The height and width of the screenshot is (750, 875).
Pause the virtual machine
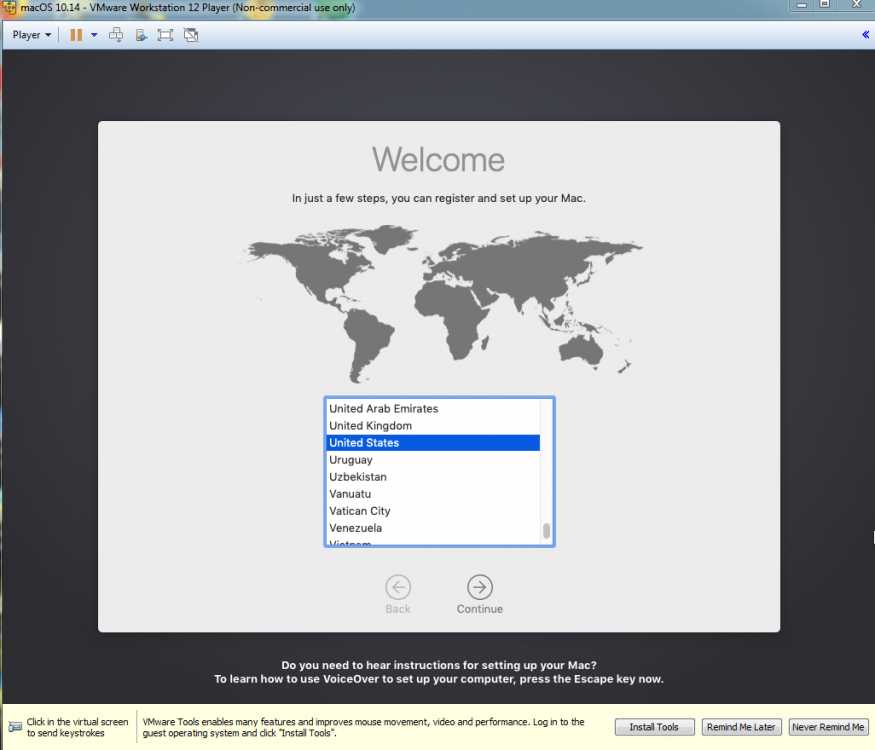[x=76, y=35]
